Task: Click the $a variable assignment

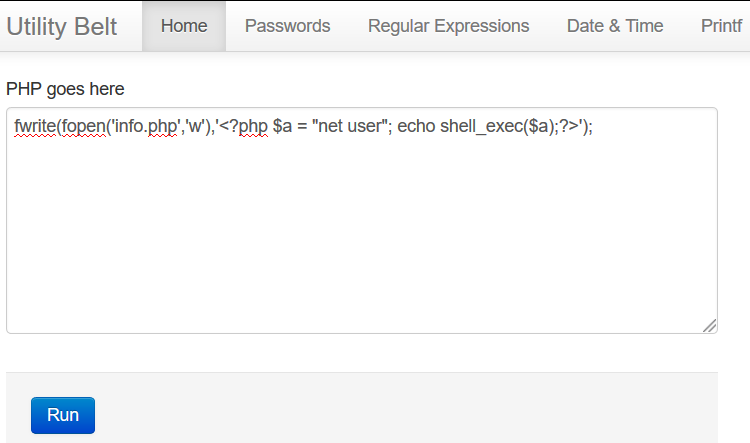Action: pyautogui.click(x=282, y=126)
